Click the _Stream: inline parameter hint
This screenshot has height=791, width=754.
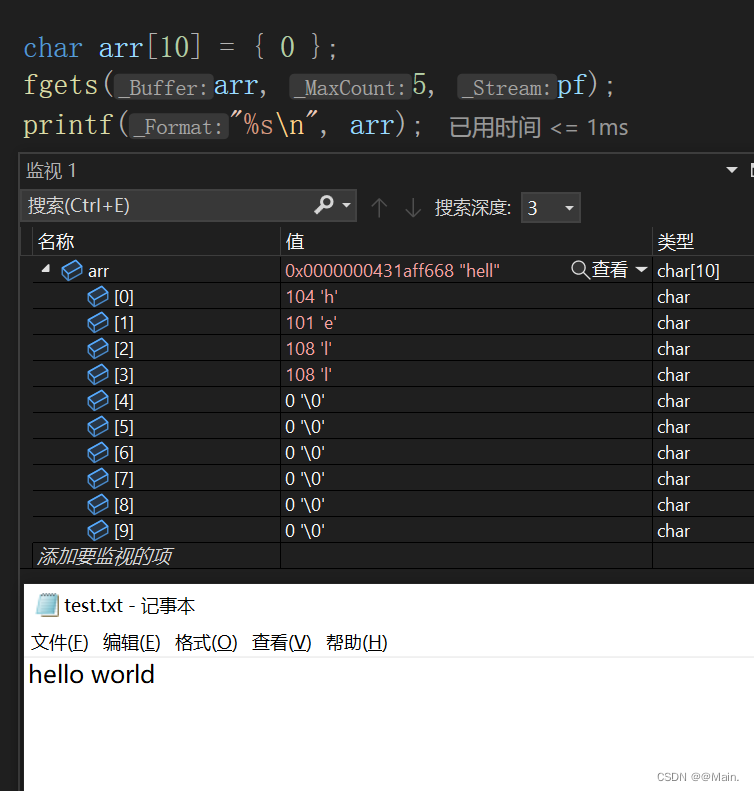507,88
